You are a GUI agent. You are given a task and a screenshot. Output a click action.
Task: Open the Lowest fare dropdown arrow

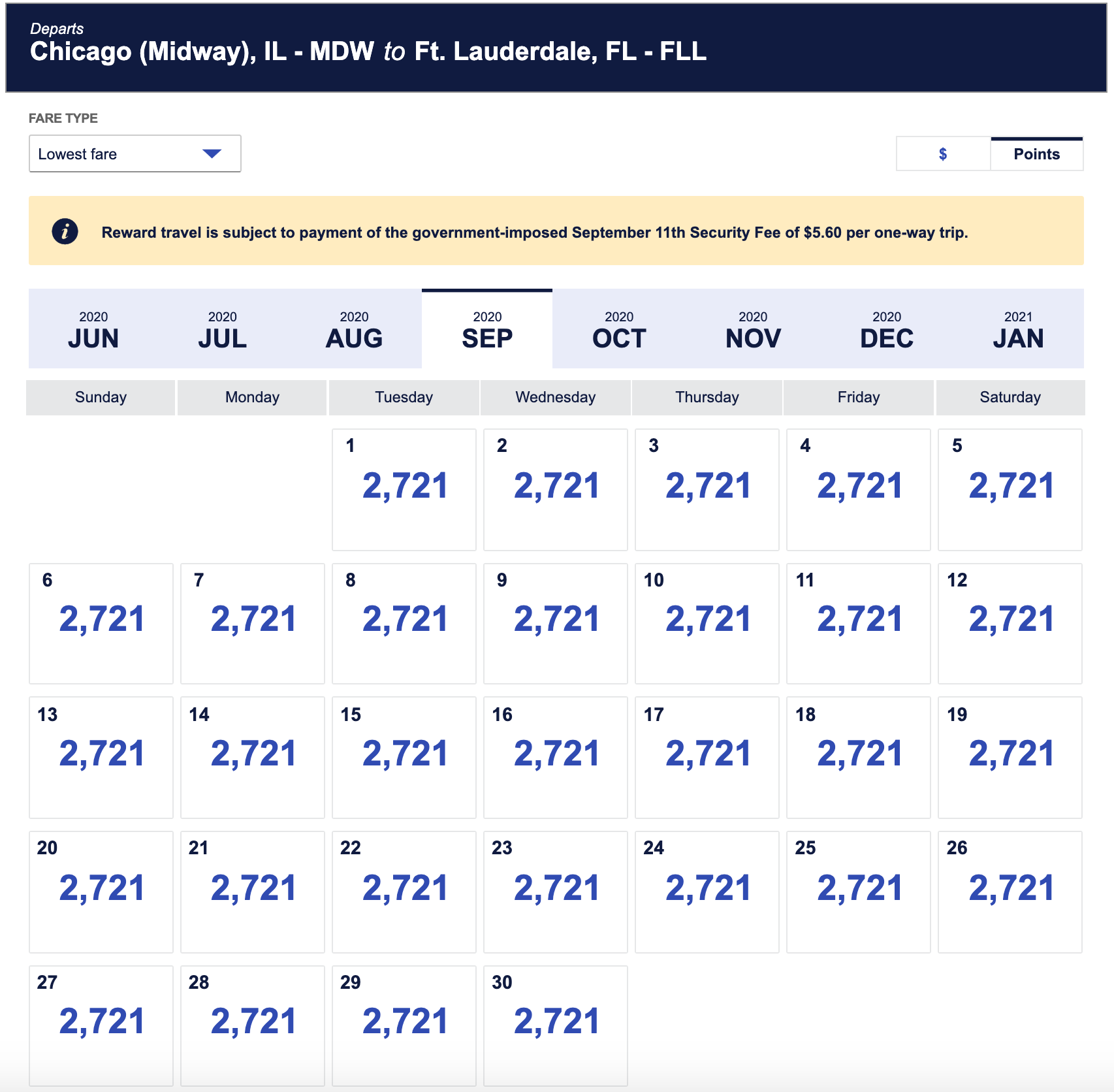click(212, 154)
